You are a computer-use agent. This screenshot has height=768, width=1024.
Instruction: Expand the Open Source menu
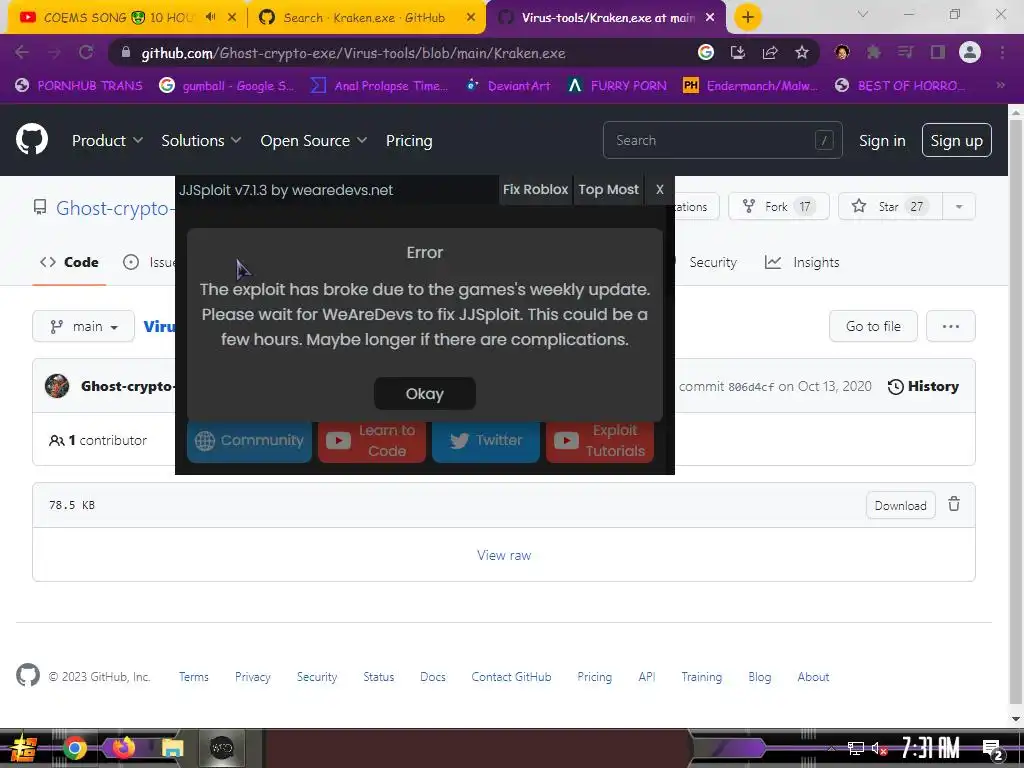[313, 140]
